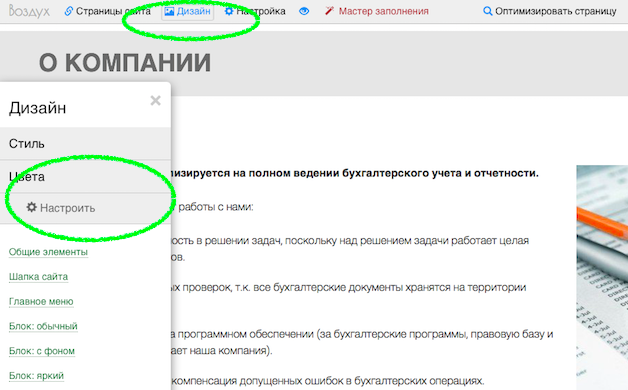Click the wand icon of Мастер заполнения

coord(329,11)
